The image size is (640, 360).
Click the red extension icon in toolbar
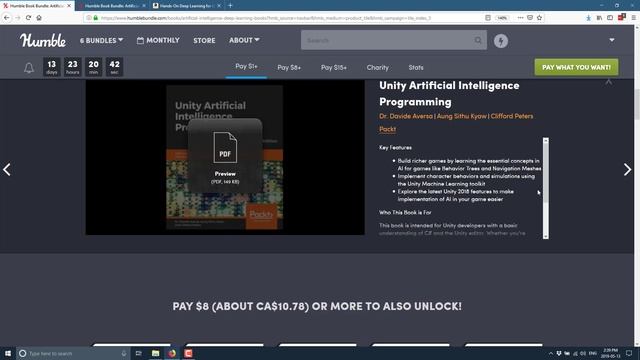tap(622, 17)
